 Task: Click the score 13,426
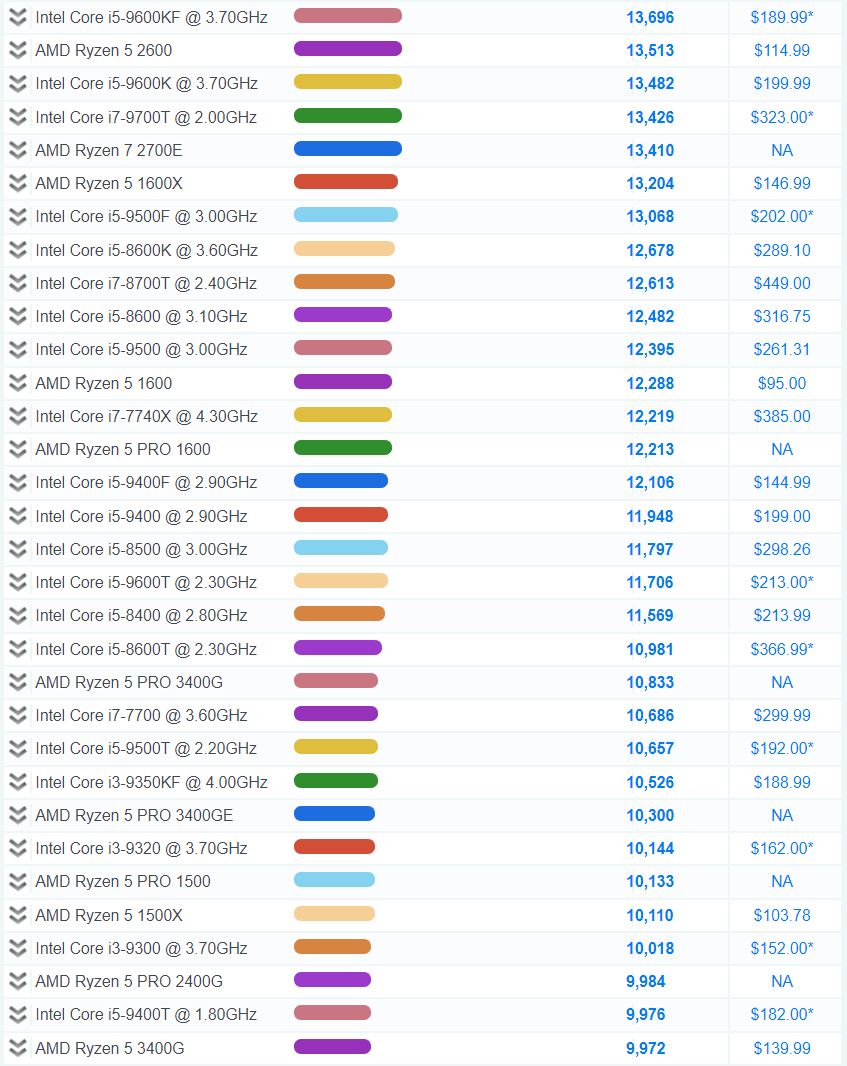(650, 117)
